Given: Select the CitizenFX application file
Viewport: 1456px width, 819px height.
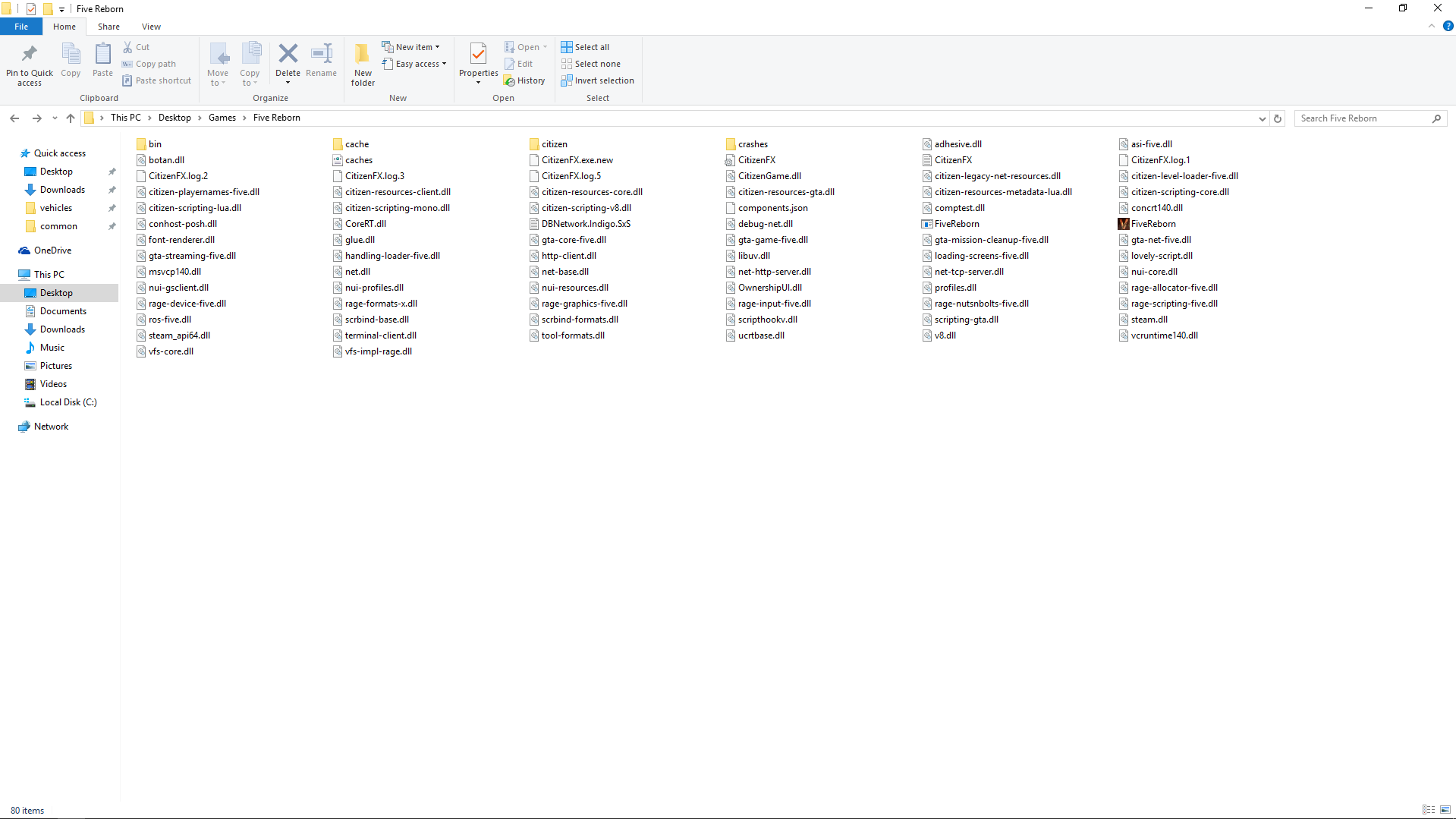Looking at the screenshot, I should (x=750, y=160).
